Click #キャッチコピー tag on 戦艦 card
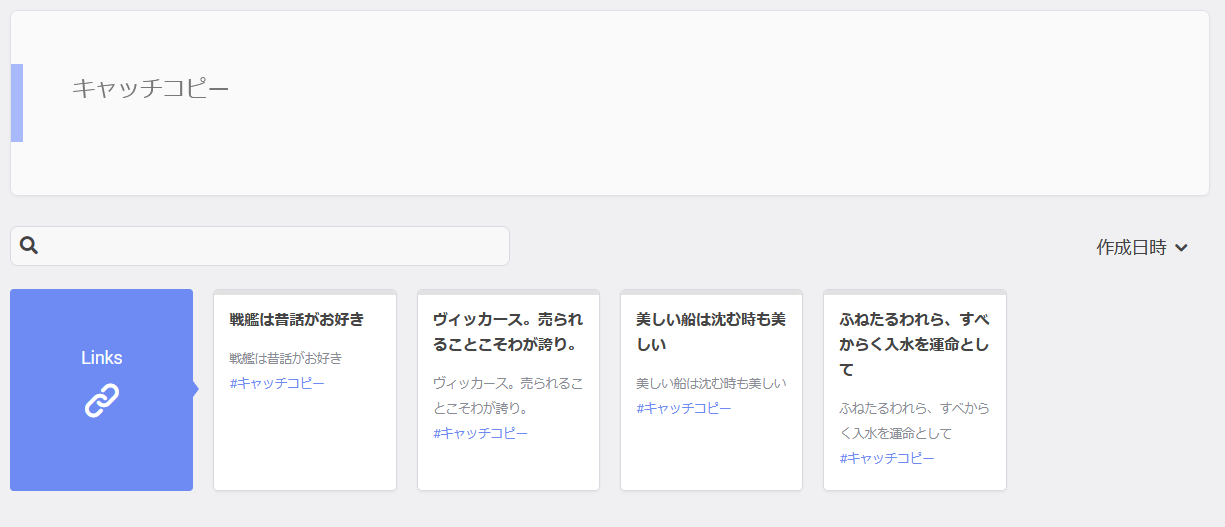The height and width of the screenshot is (527, 1225). pyautogui.click(x=277, y=383)
